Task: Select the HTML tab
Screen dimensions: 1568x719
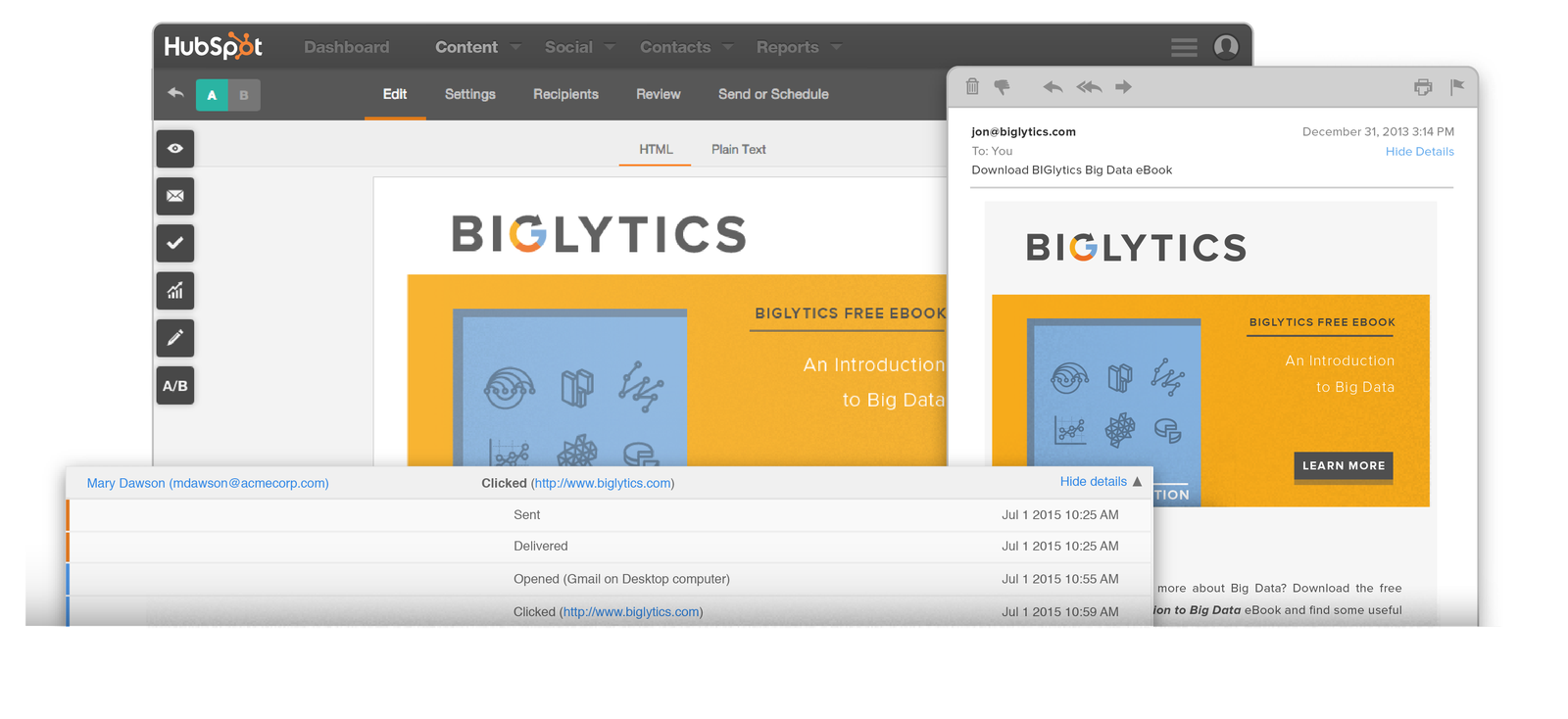Action: pos(656,150)
